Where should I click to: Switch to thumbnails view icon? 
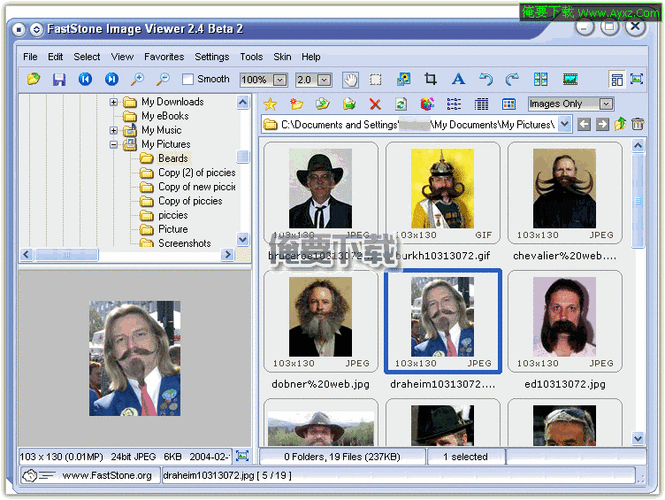(509, 104)
